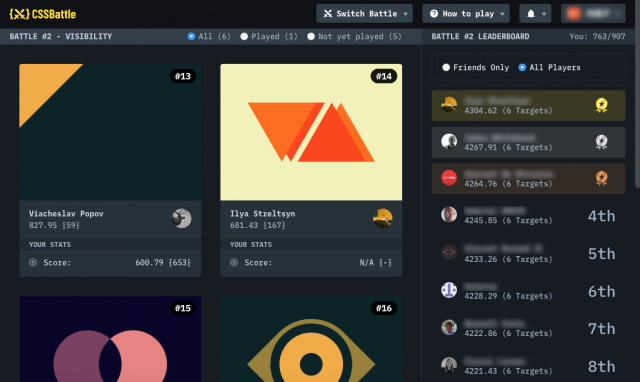Expand the How to play dropdown

(466, 14)
